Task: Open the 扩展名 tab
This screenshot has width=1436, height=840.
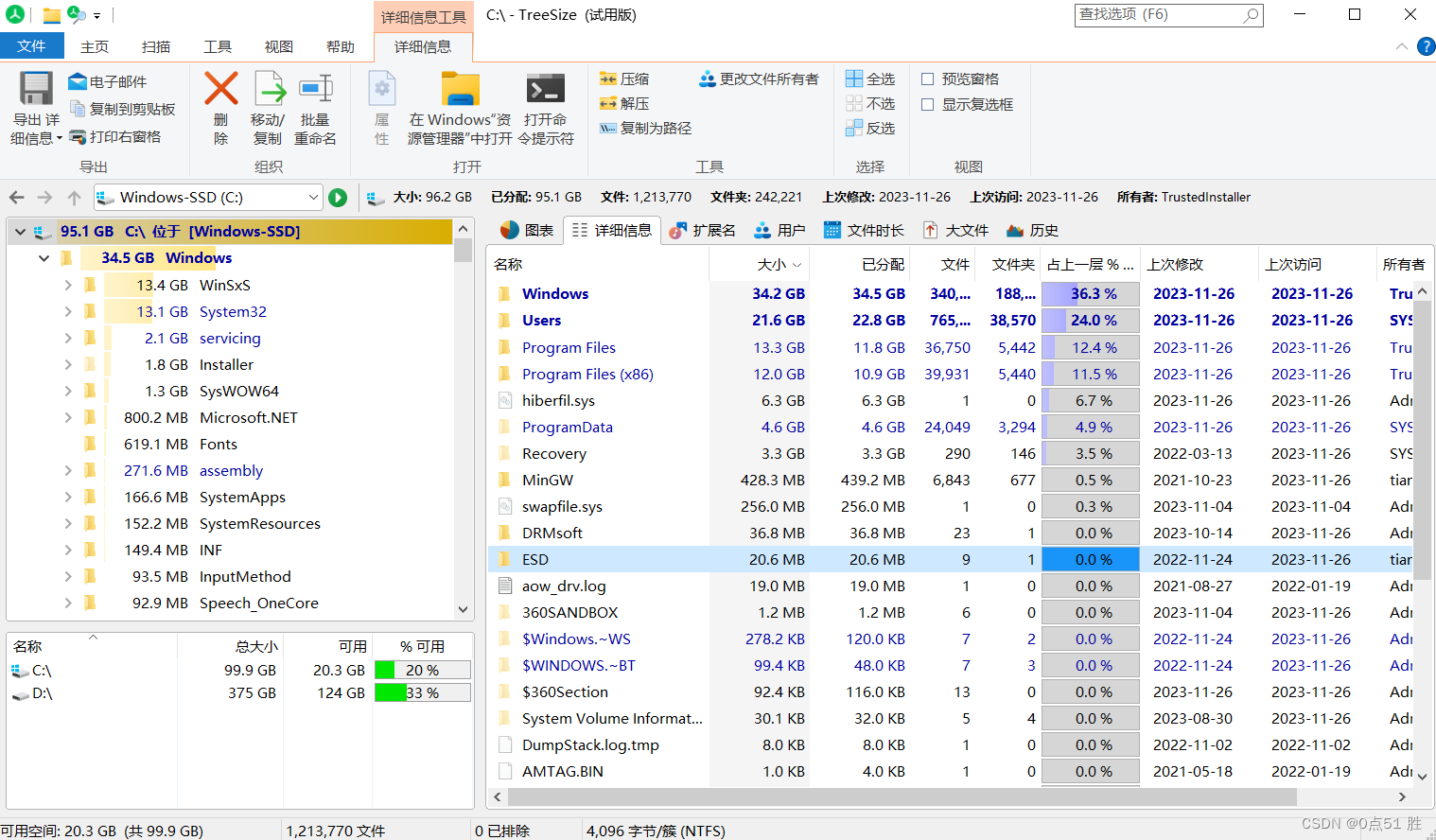Action: (x=702, y=231)
